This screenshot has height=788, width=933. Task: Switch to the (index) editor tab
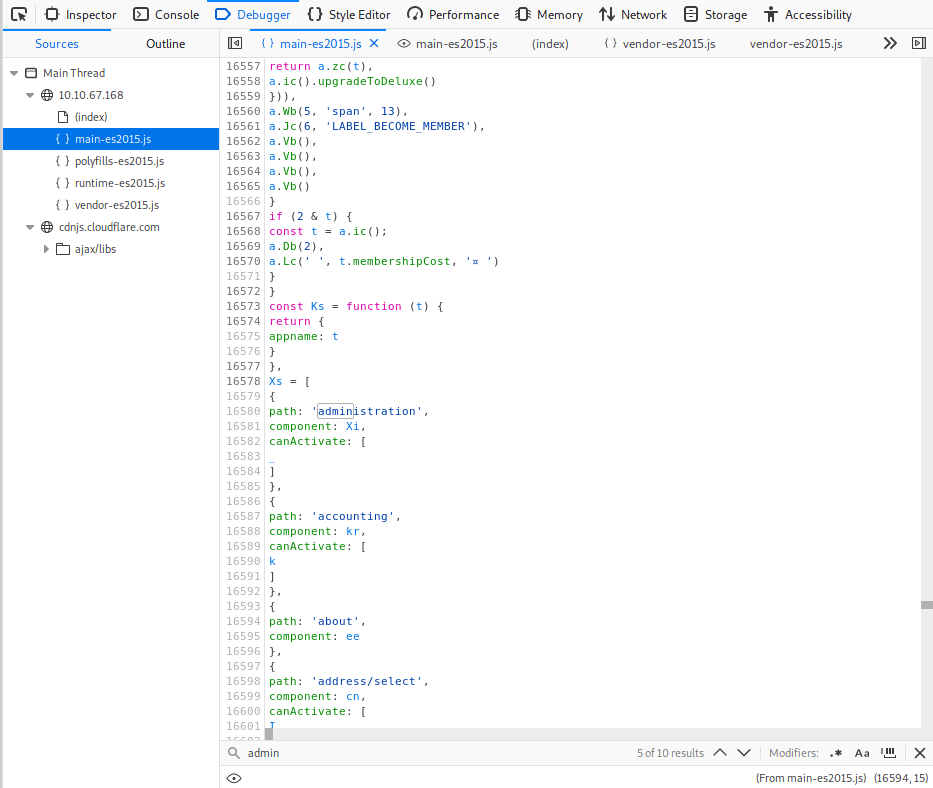click(x=550, y=43)
